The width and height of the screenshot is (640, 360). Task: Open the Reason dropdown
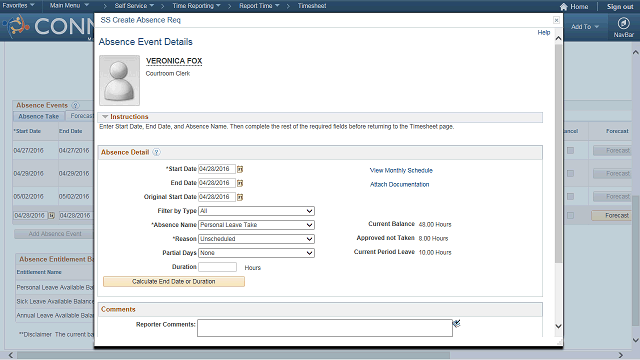[x=256, y=239]
